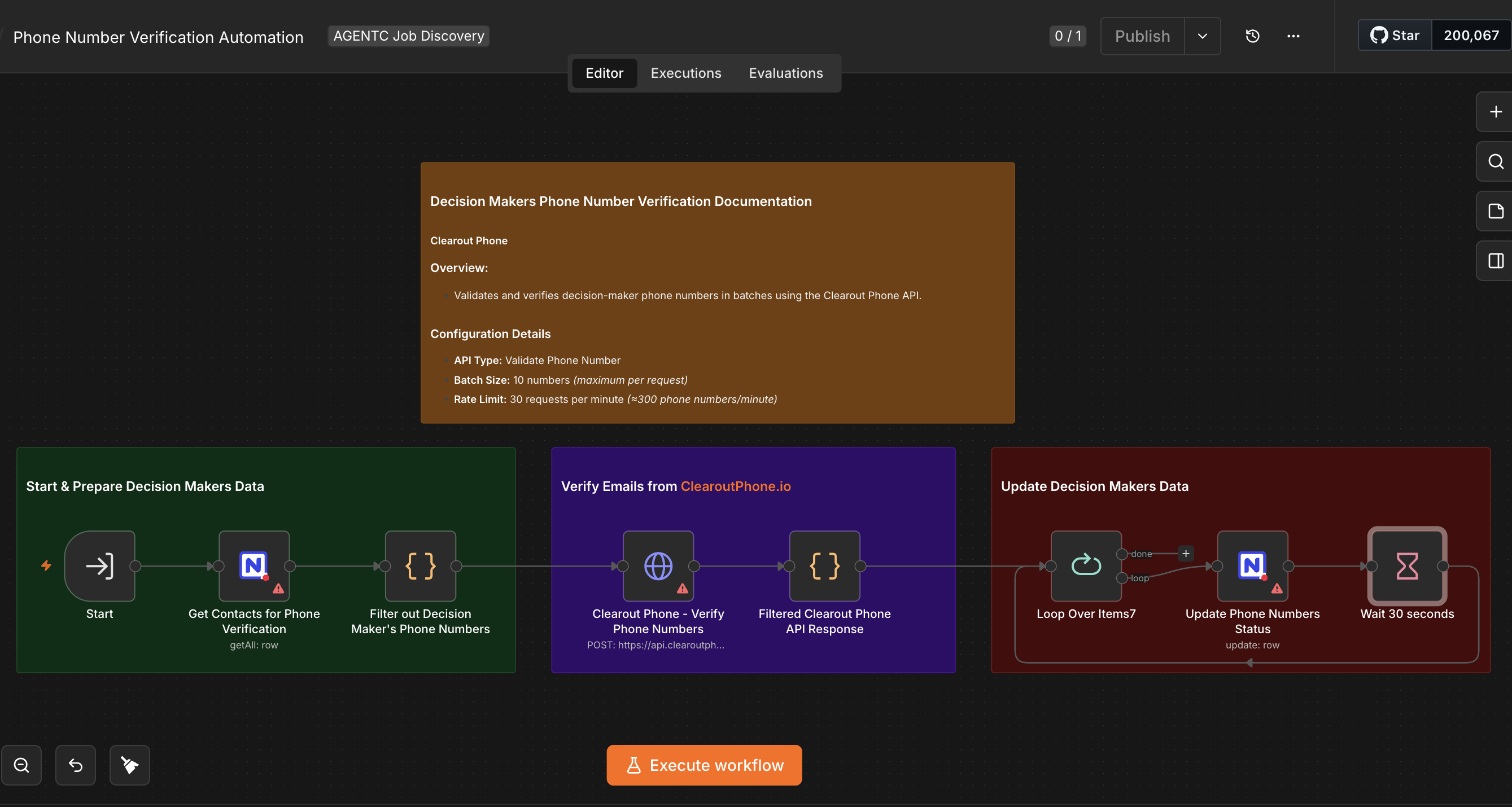Screen dimensions: 1512x807
Task: Add a sticky note to canvas
Action: coord(1496,211)
